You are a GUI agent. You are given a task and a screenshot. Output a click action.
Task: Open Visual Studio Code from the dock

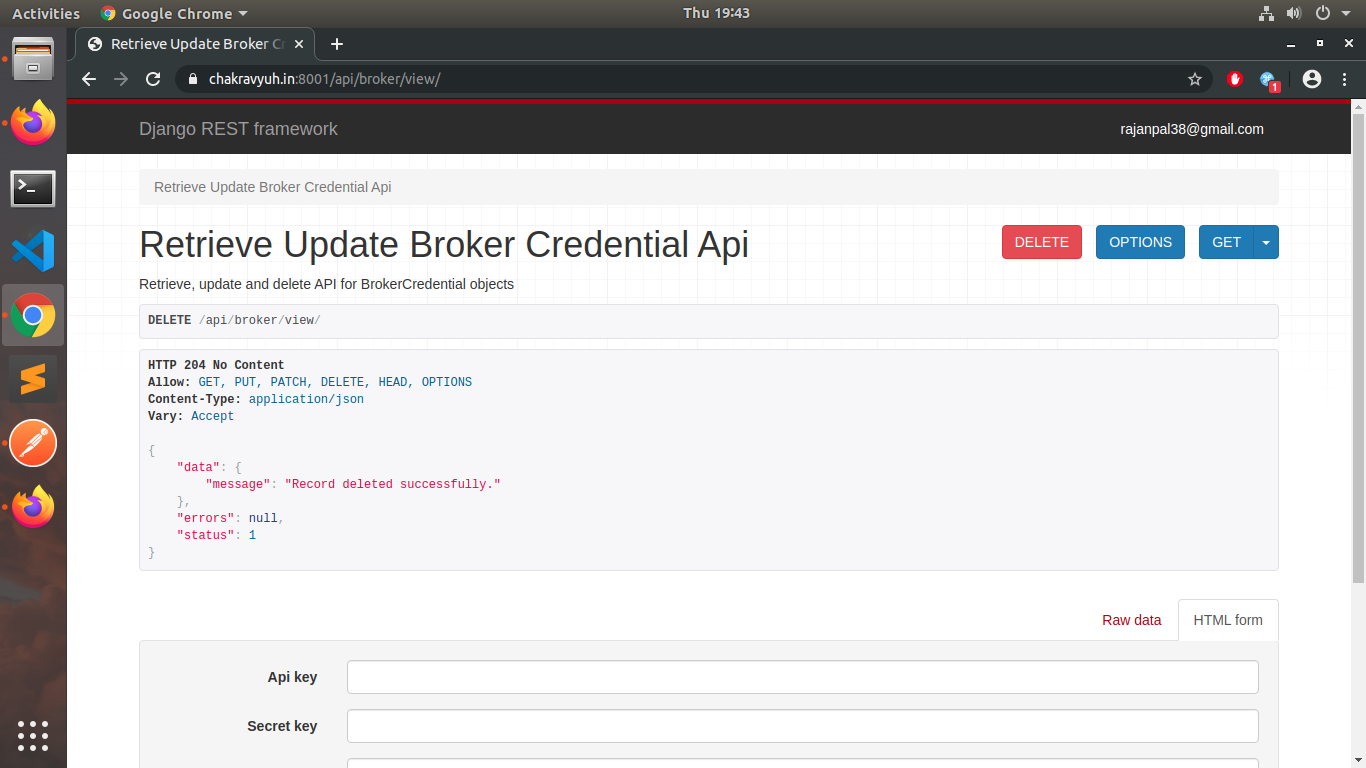[x=33, y=251]
